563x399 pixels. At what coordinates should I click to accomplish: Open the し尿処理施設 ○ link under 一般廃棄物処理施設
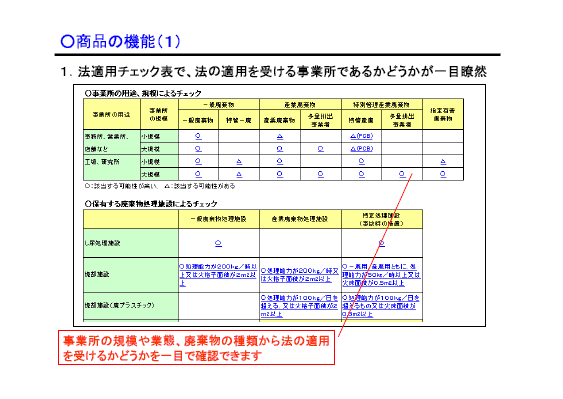pos(218,243)
